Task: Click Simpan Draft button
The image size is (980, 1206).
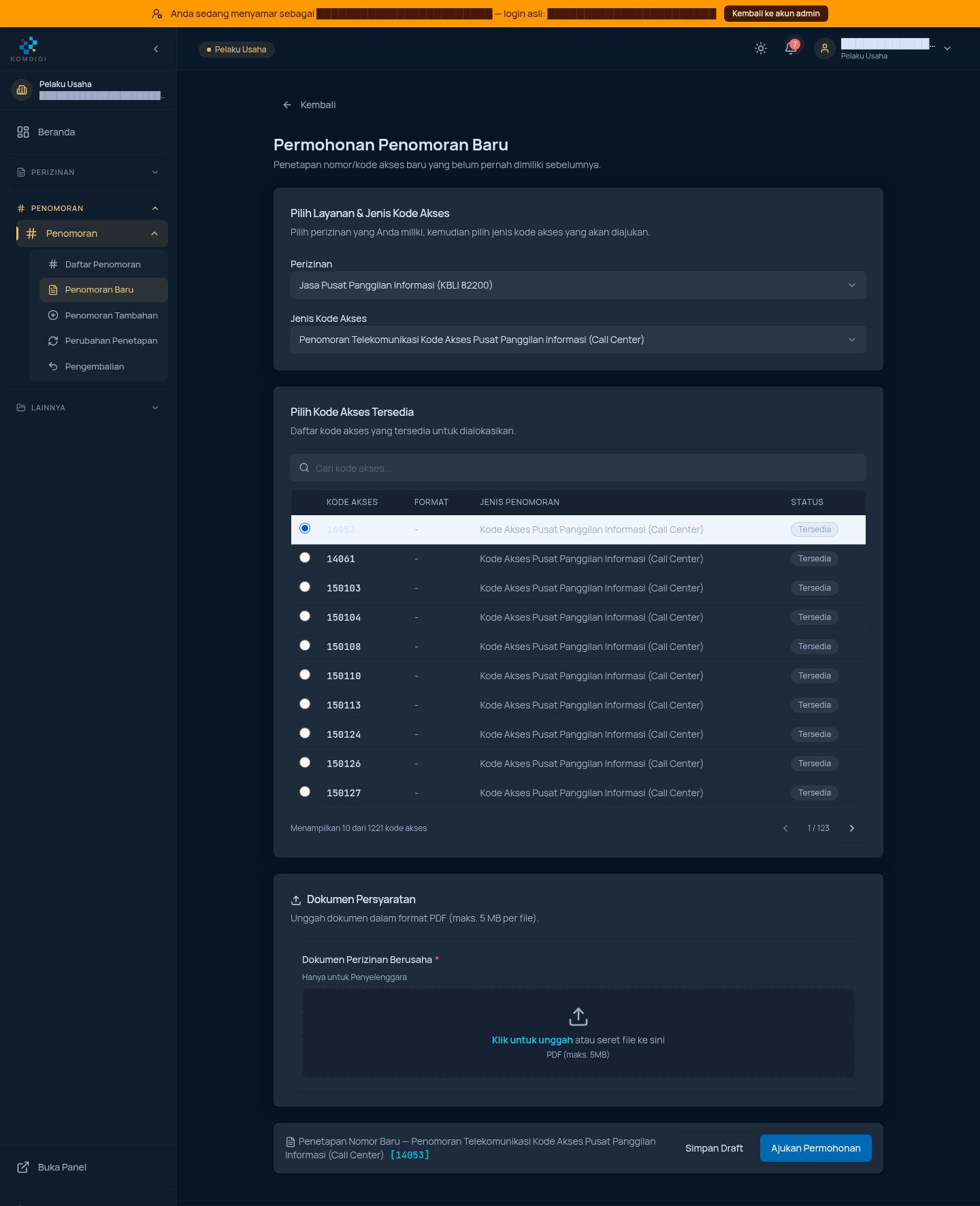Action: [x=714, y=1148]
